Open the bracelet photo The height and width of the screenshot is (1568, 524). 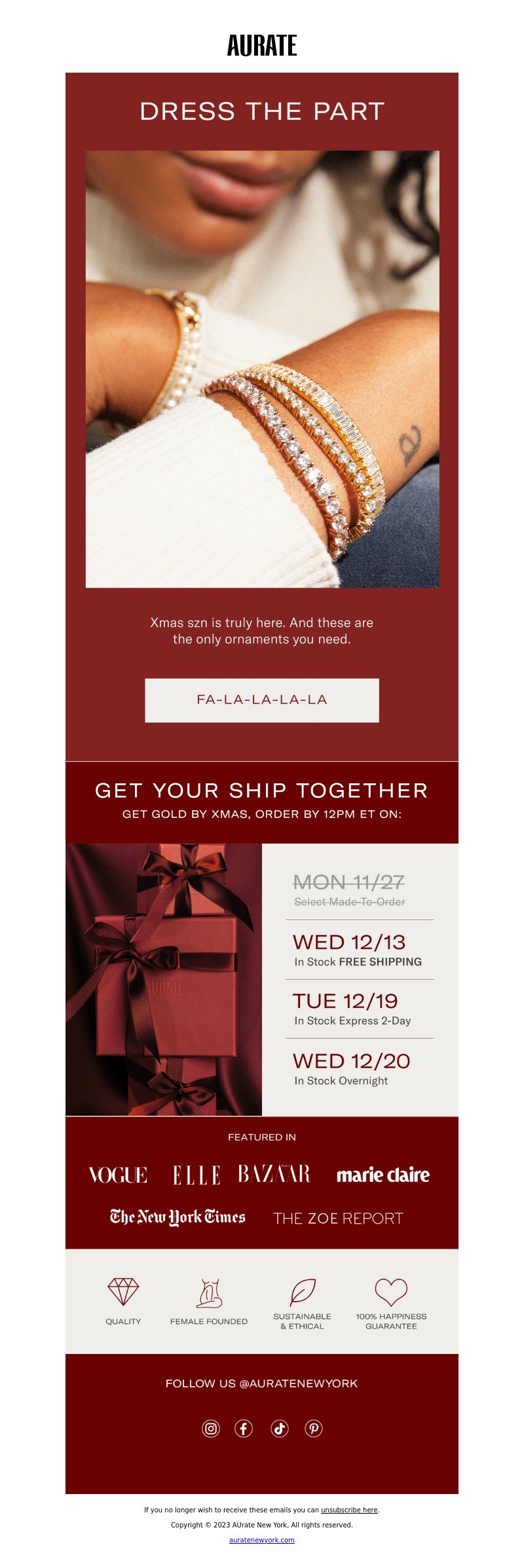[262, 369]
